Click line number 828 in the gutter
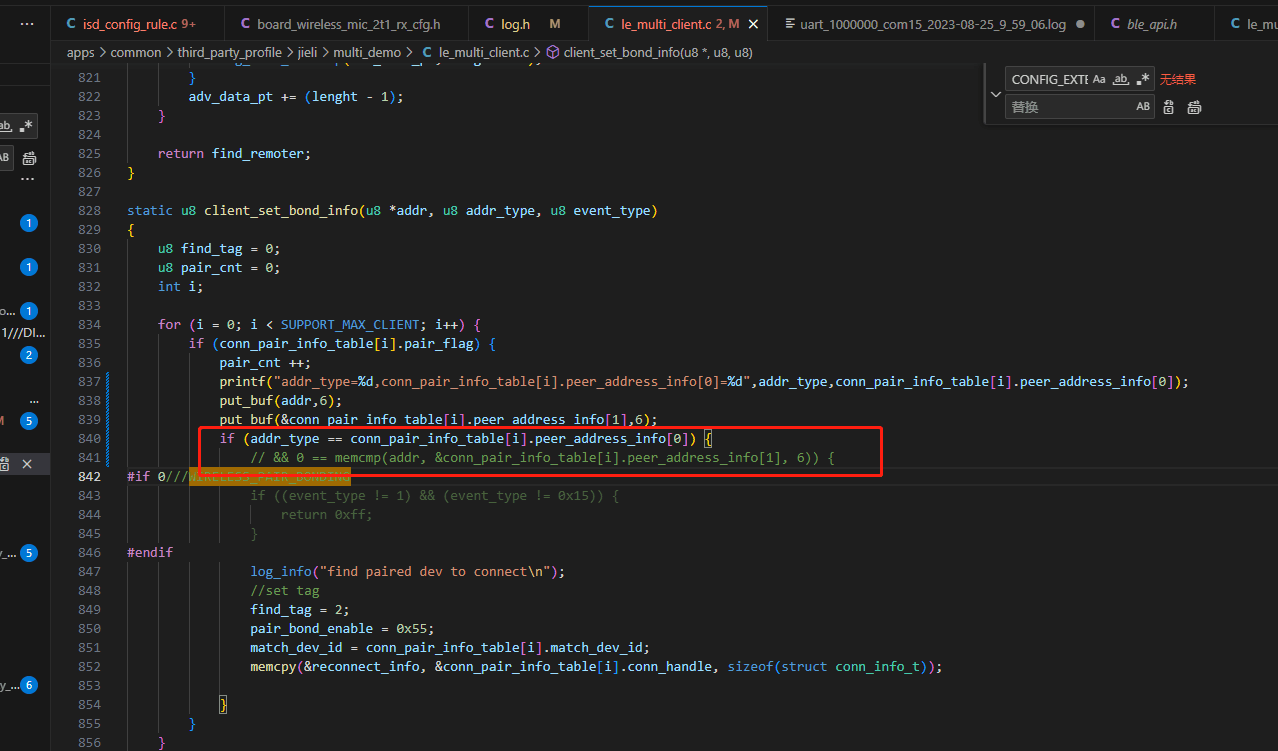 [89, 211]
